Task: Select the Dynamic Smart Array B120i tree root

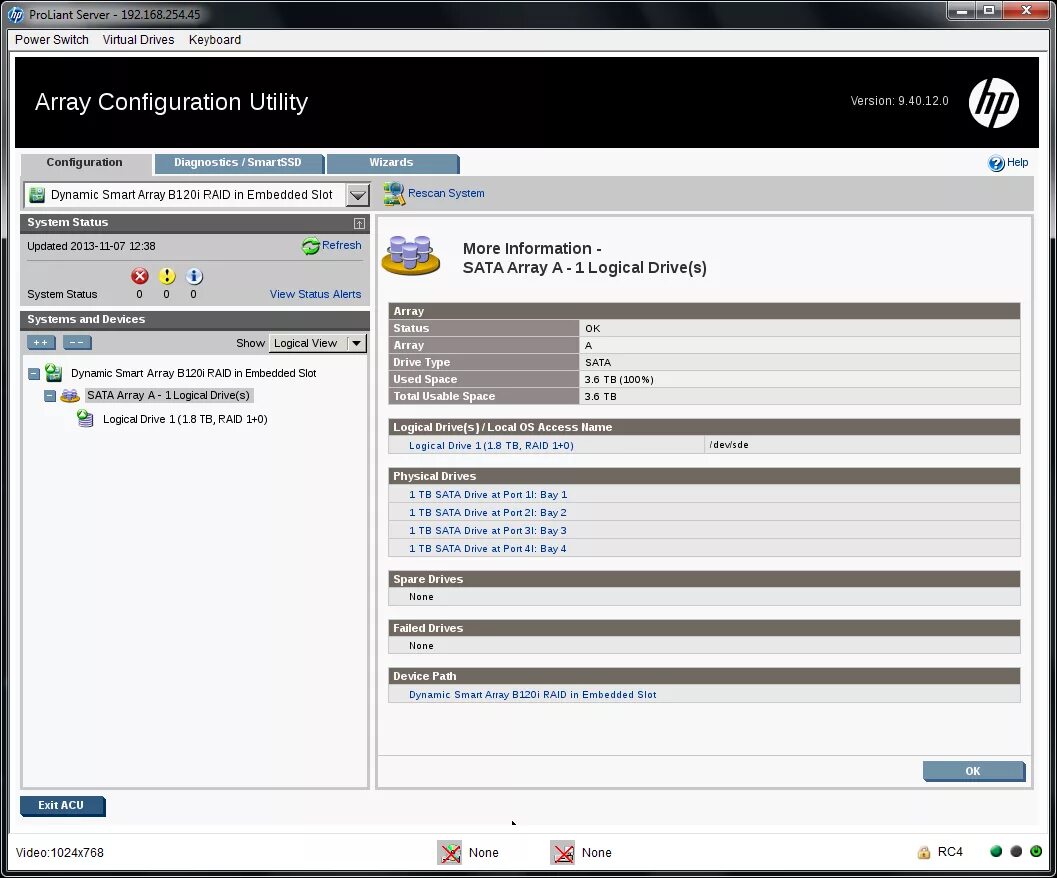Action: click(193, 373)
